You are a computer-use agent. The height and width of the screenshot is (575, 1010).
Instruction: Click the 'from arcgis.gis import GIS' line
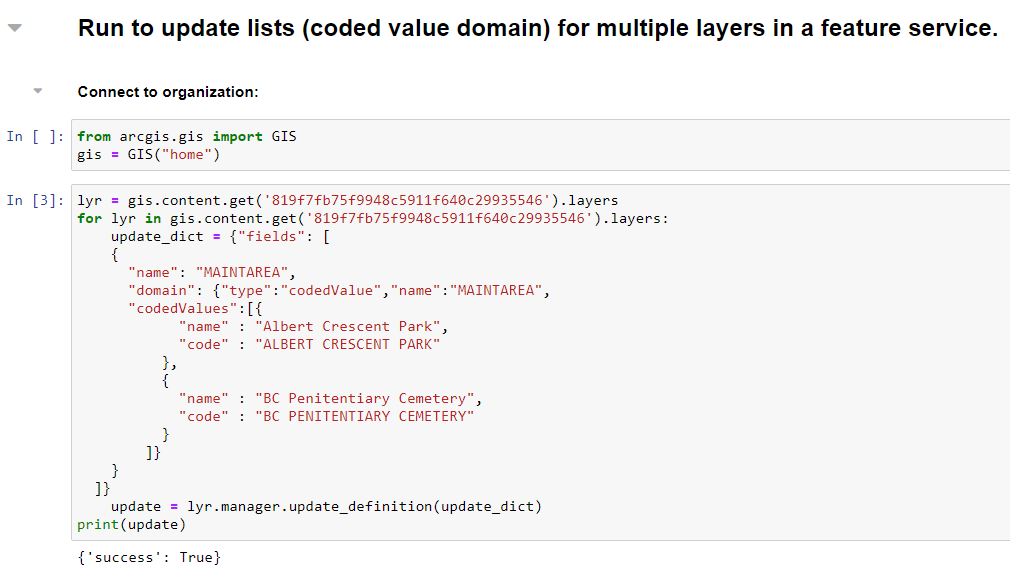(187, 137)
